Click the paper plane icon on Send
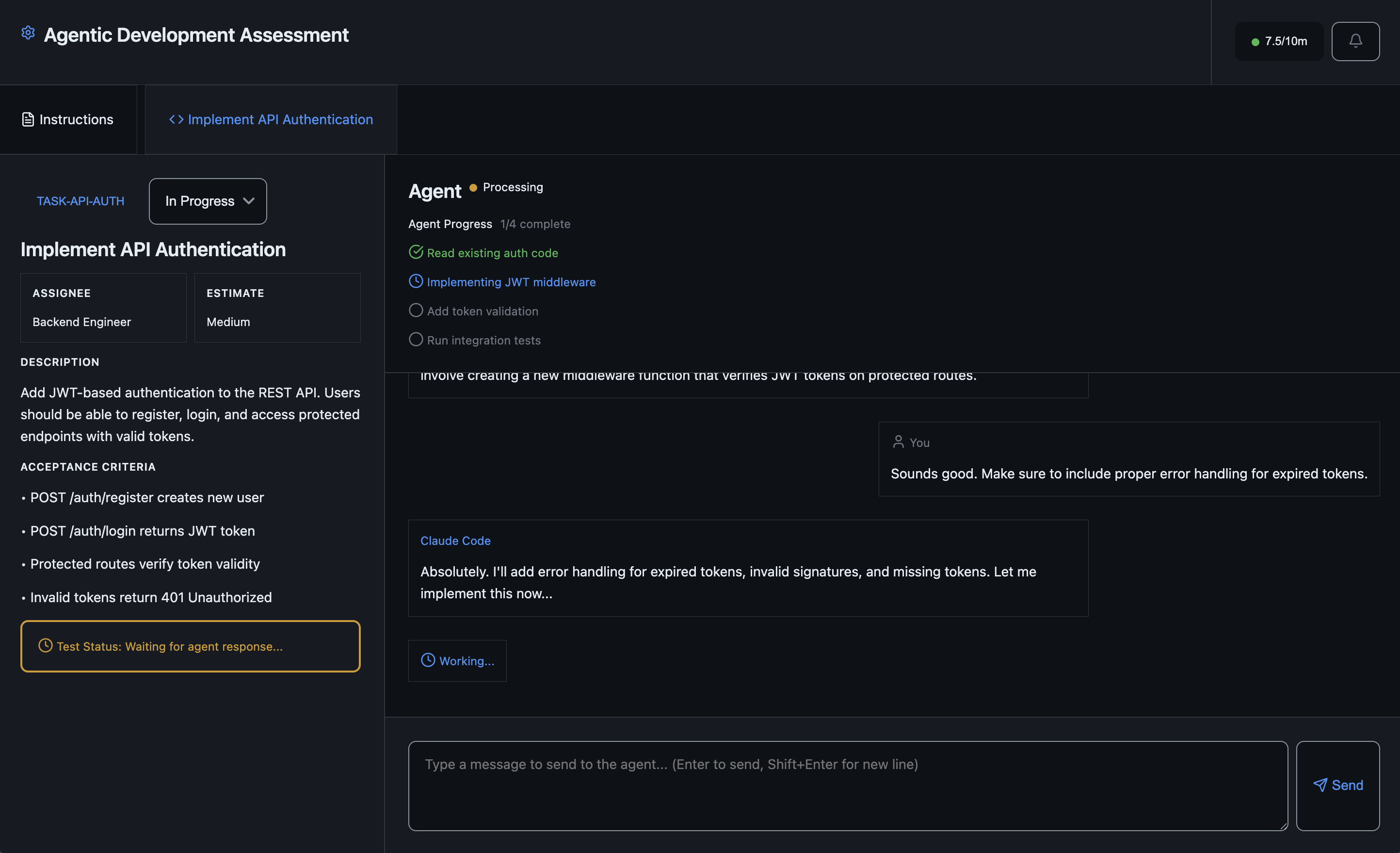 coord(1320,785)
